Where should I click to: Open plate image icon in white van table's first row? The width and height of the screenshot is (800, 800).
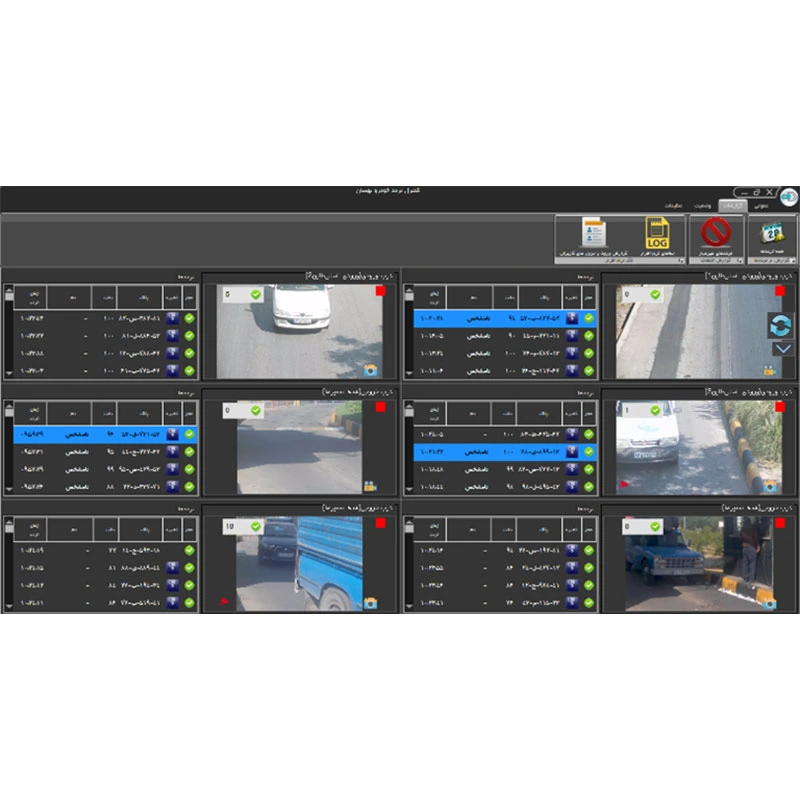[572, 434]
